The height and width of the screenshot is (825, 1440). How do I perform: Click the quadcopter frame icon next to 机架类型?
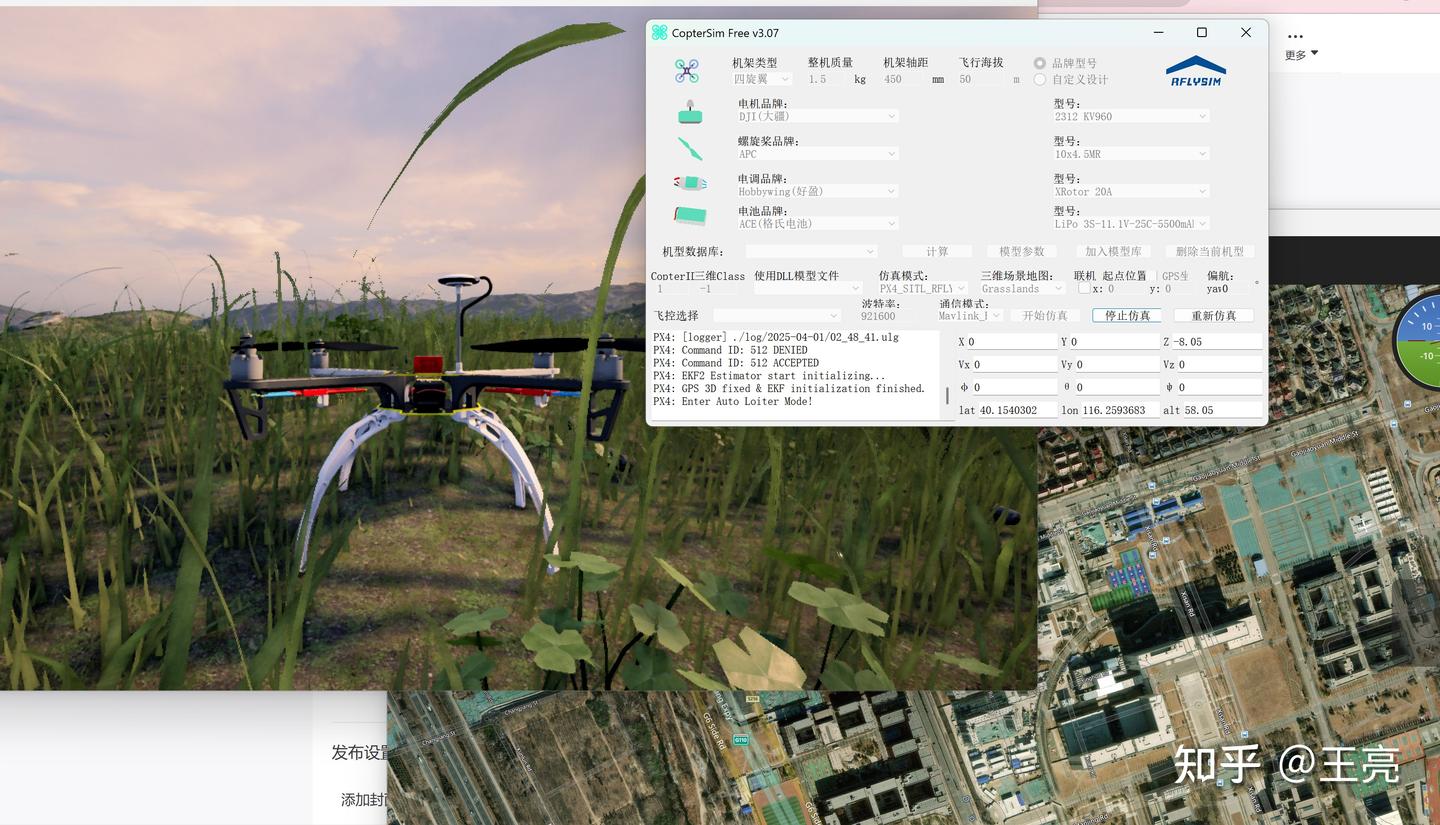[688, 70]
